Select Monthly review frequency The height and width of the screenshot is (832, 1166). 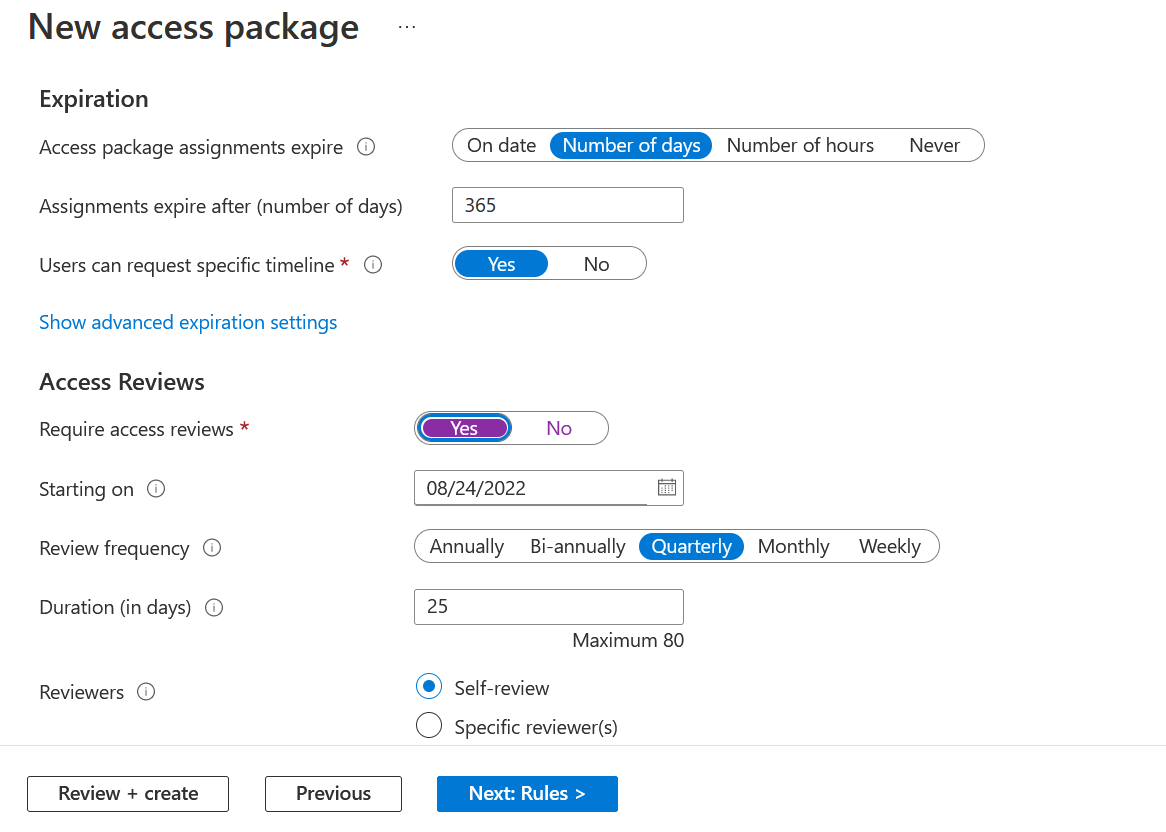click(793, 546)
